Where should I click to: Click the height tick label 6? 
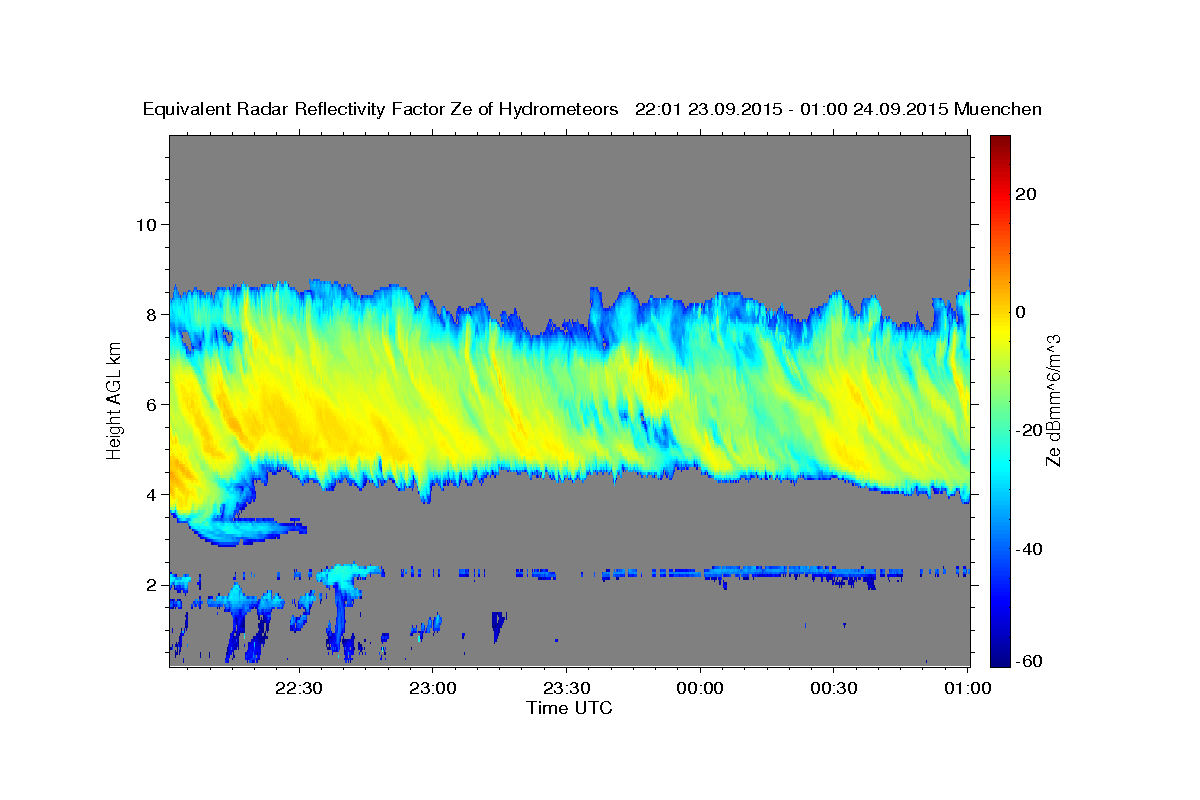tap(151, 404)
